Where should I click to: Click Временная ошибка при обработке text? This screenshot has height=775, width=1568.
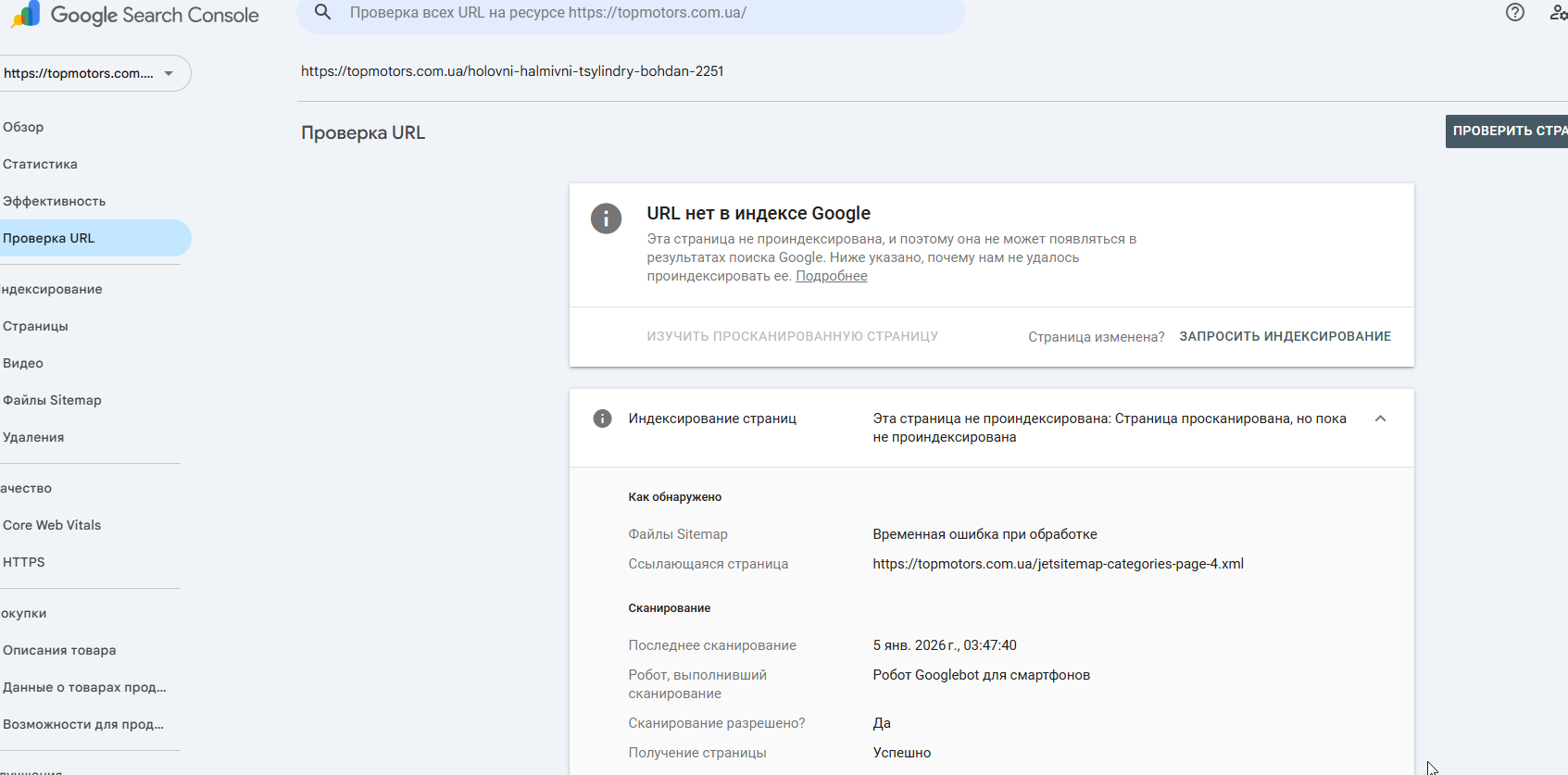(985, 534)
